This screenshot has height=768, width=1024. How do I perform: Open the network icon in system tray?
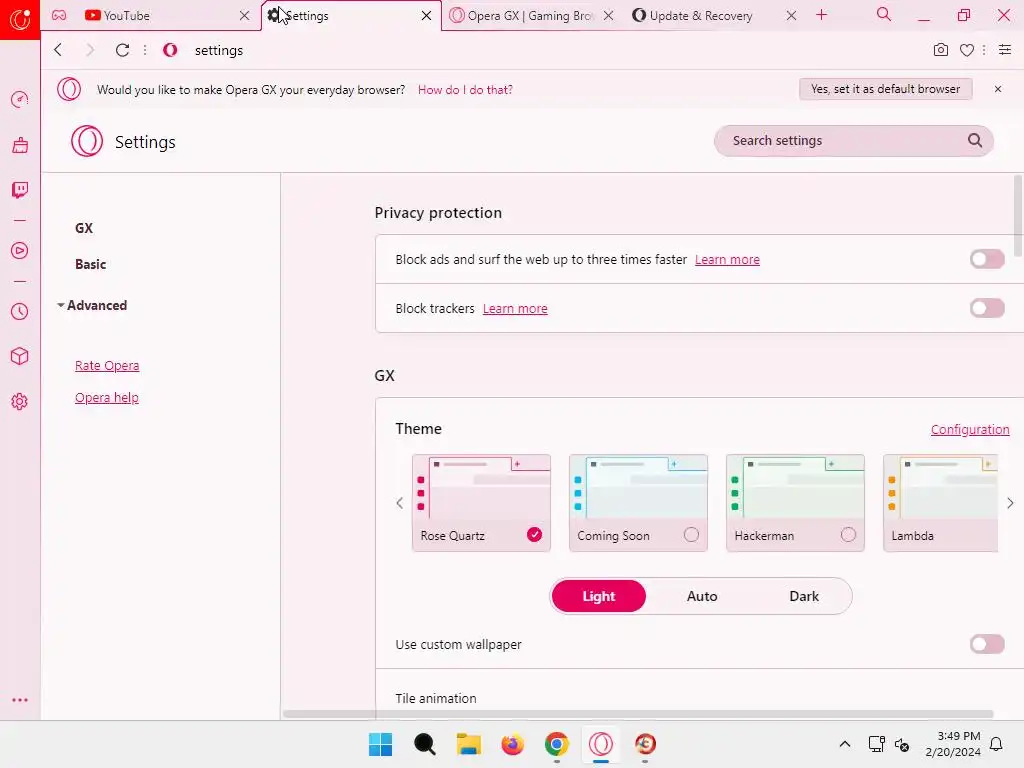876,744
